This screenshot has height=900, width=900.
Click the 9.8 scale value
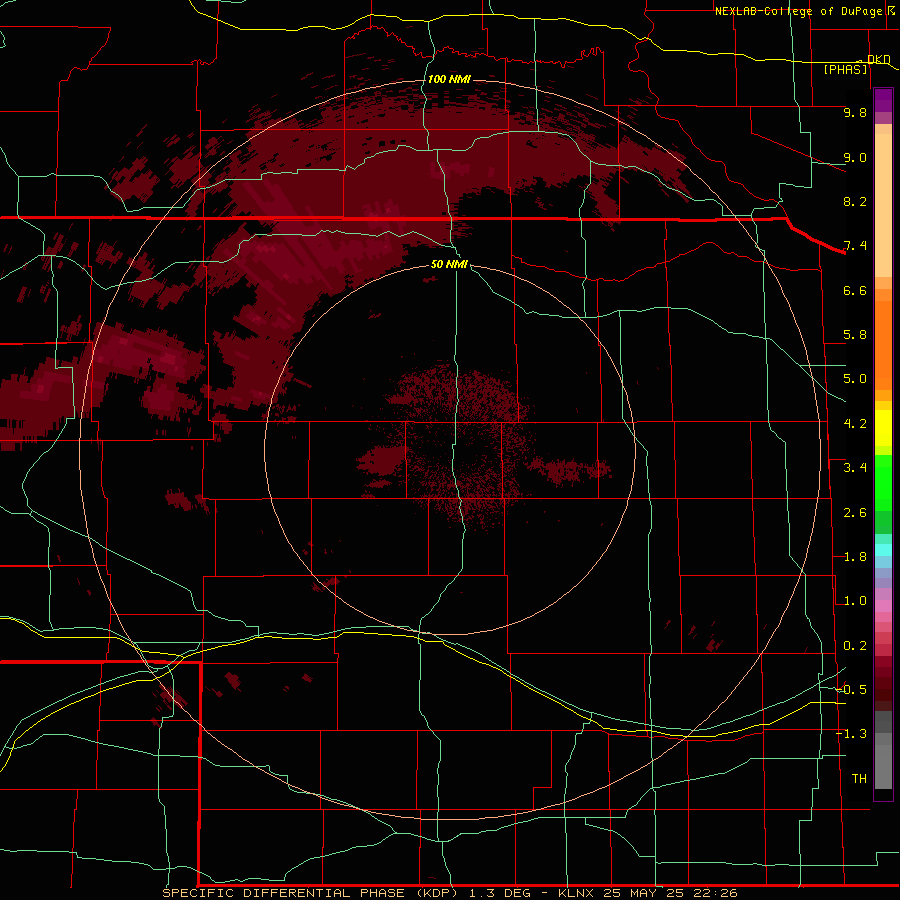pos(855,112)
